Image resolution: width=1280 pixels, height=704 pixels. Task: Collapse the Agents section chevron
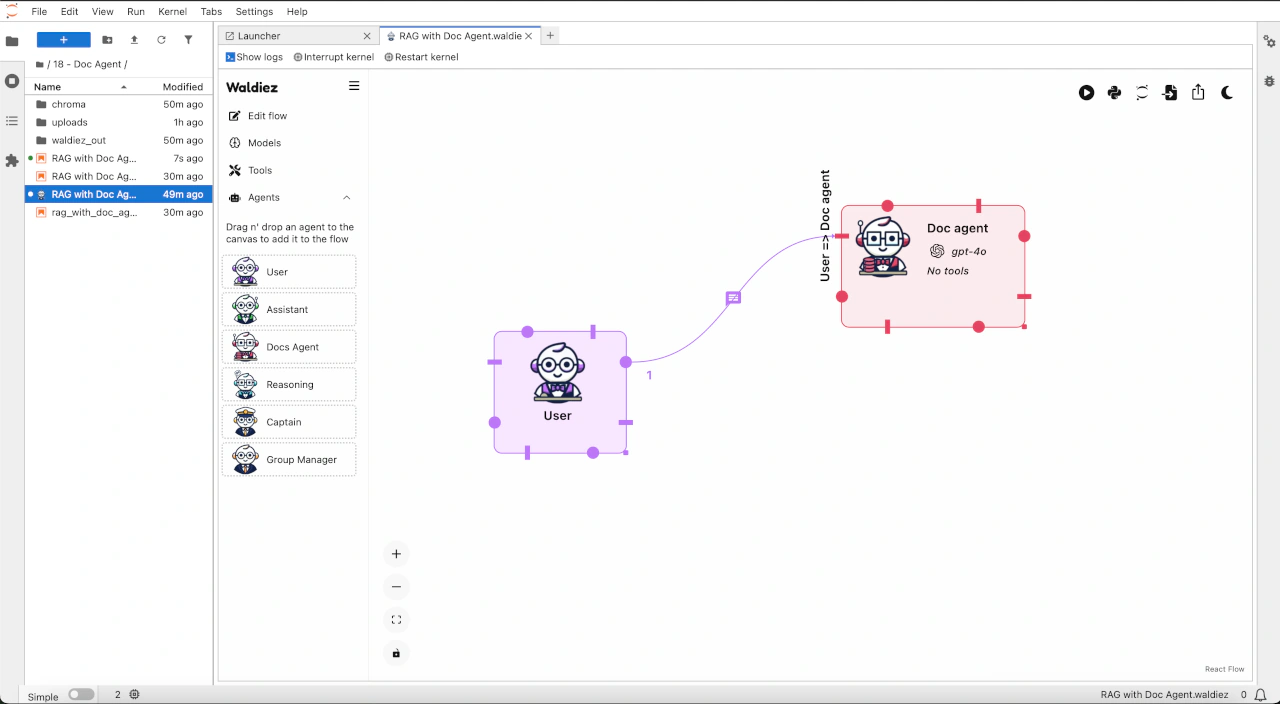[347, 198]
